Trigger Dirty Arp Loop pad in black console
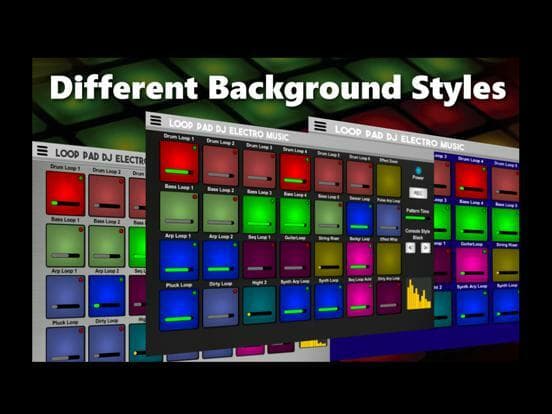 (389, 298)
